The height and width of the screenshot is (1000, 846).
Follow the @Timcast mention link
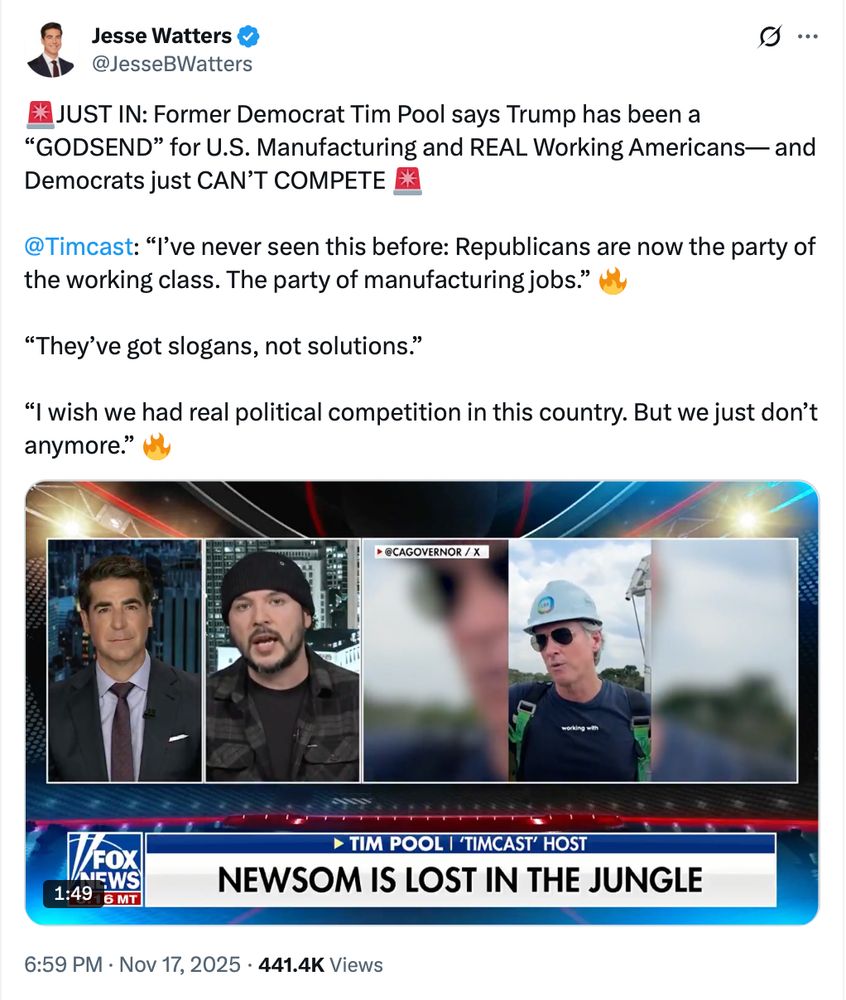click(78, 247)
